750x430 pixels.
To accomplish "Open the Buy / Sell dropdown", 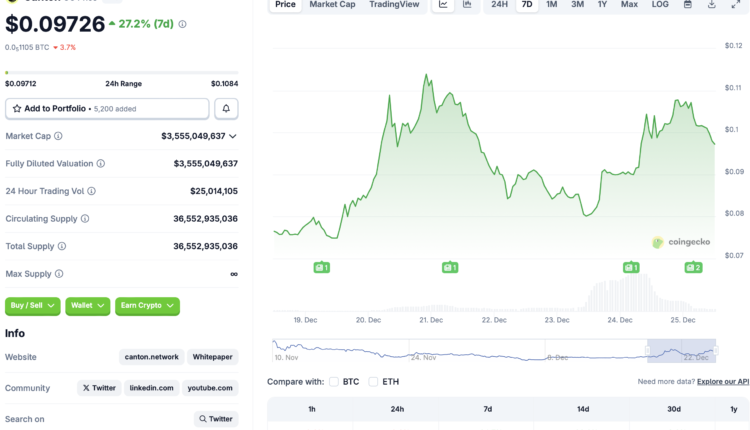I will coord(32,306).
